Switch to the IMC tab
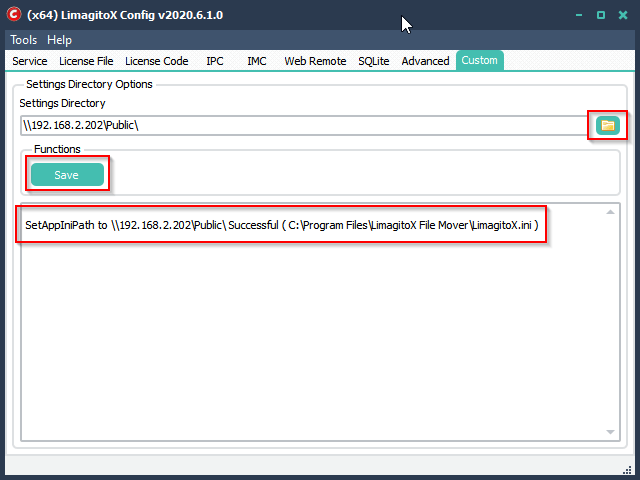640x480 pixels. tap(257, 61)
